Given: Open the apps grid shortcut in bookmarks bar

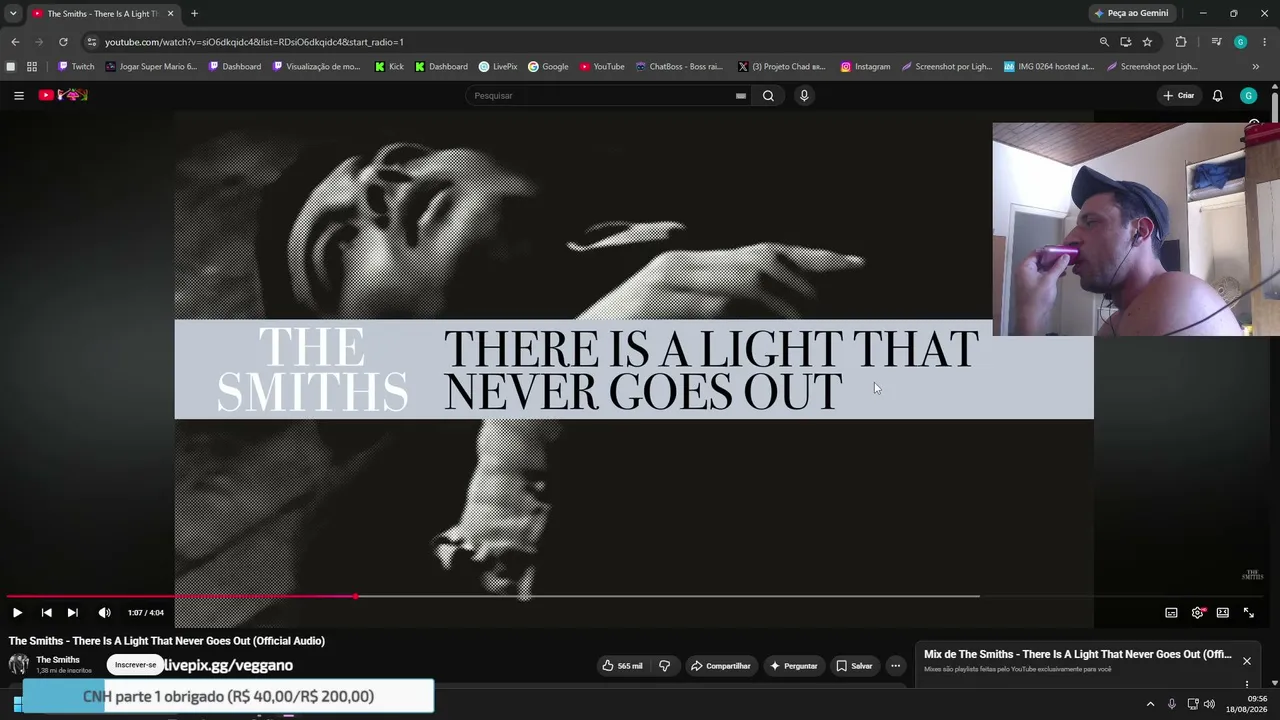Looking at the screenshot, I should [x=32, y=67].
